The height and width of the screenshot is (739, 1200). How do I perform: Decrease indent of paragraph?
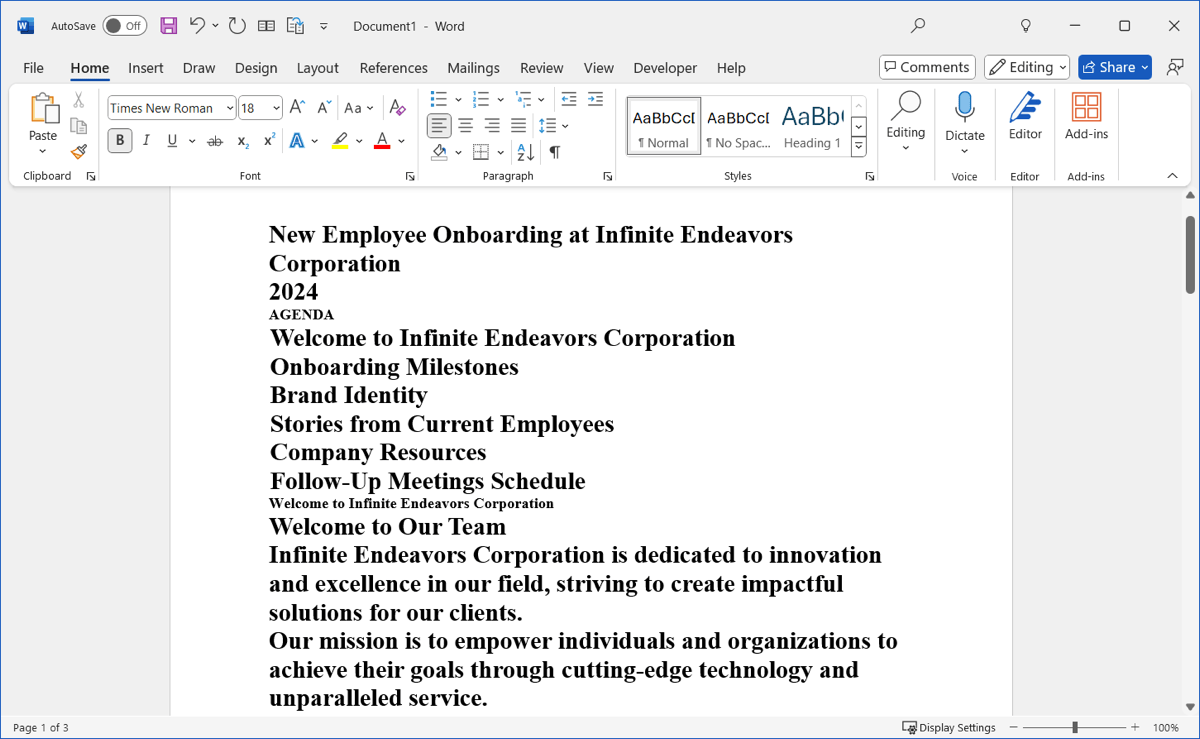pos(569,99)
